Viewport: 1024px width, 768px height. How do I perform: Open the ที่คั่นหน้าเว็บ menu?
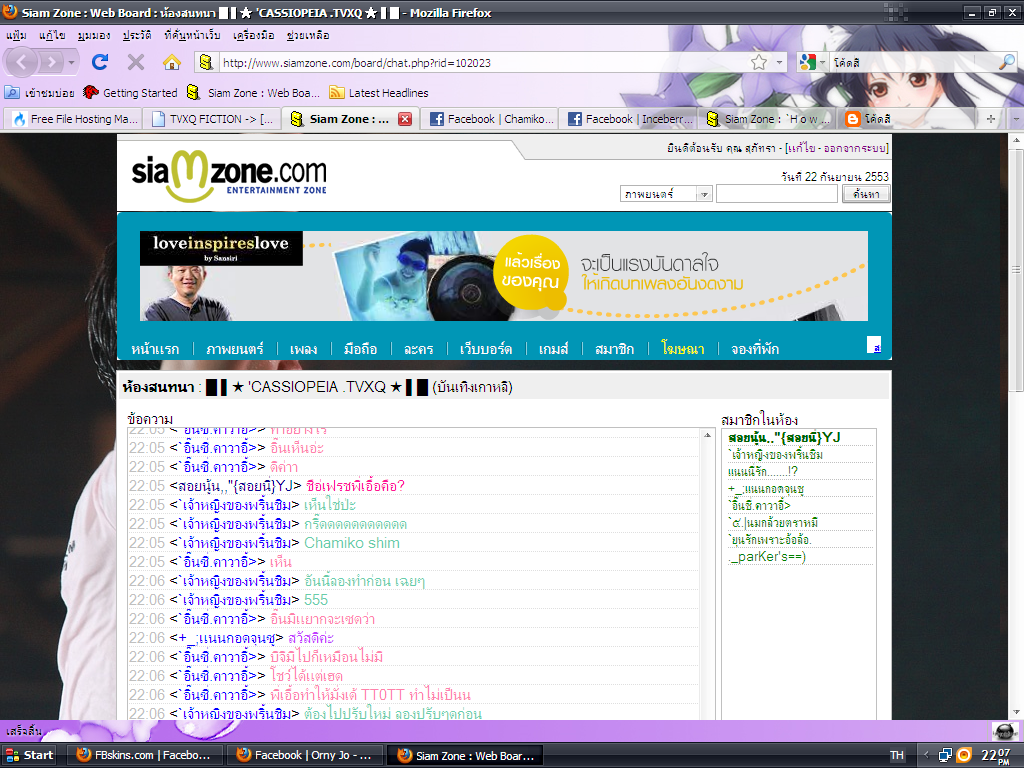(x=192, y=35)
